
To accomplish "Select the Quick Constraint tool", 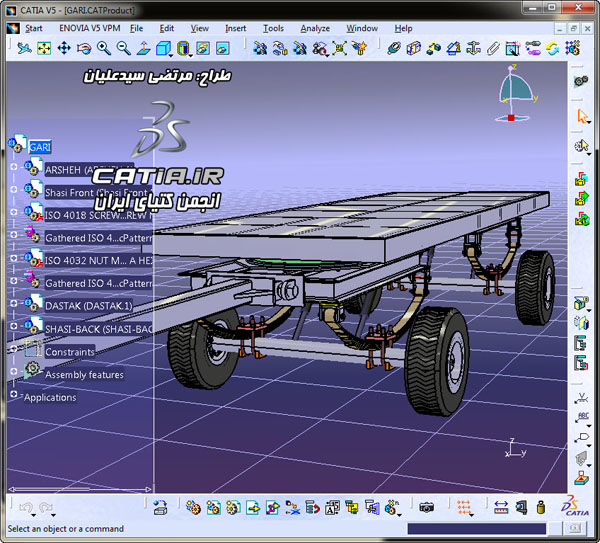I will 513,49.
